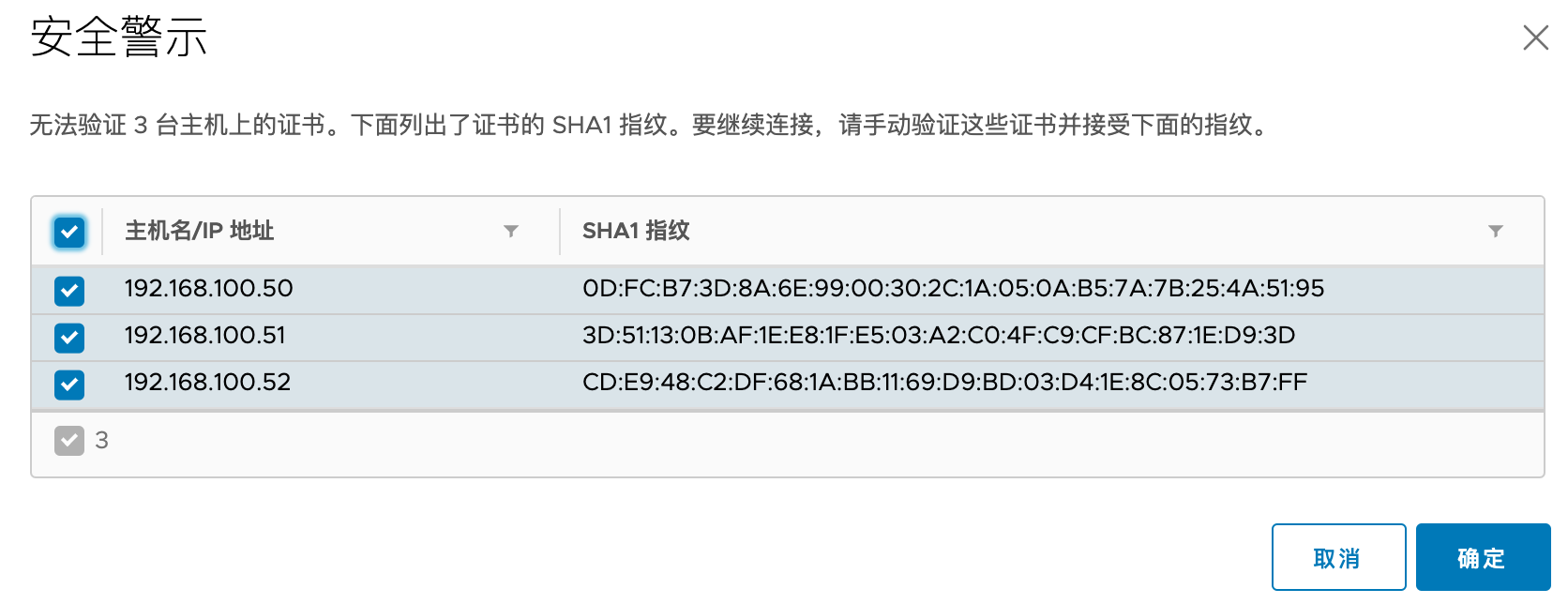Uncheck the host 192.168.100.52 checkbox
1568x604 pixels.
coord(69,385)
